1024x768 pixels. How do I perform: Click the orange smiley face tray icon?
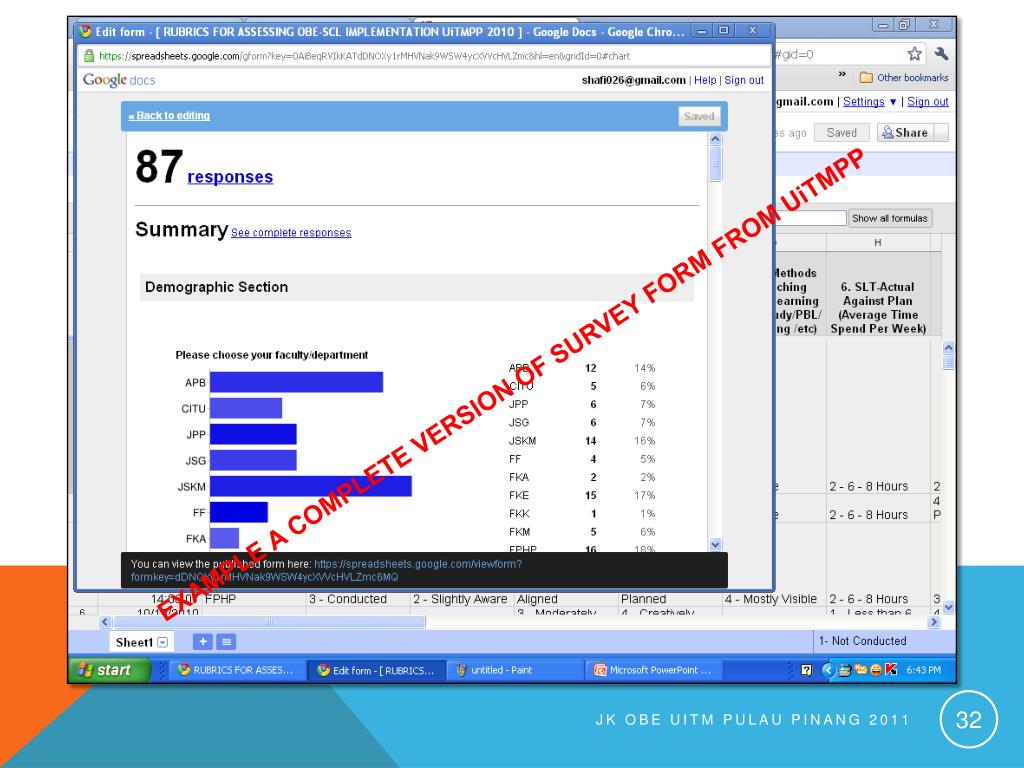pyautogui.click(x=876, y=669)
